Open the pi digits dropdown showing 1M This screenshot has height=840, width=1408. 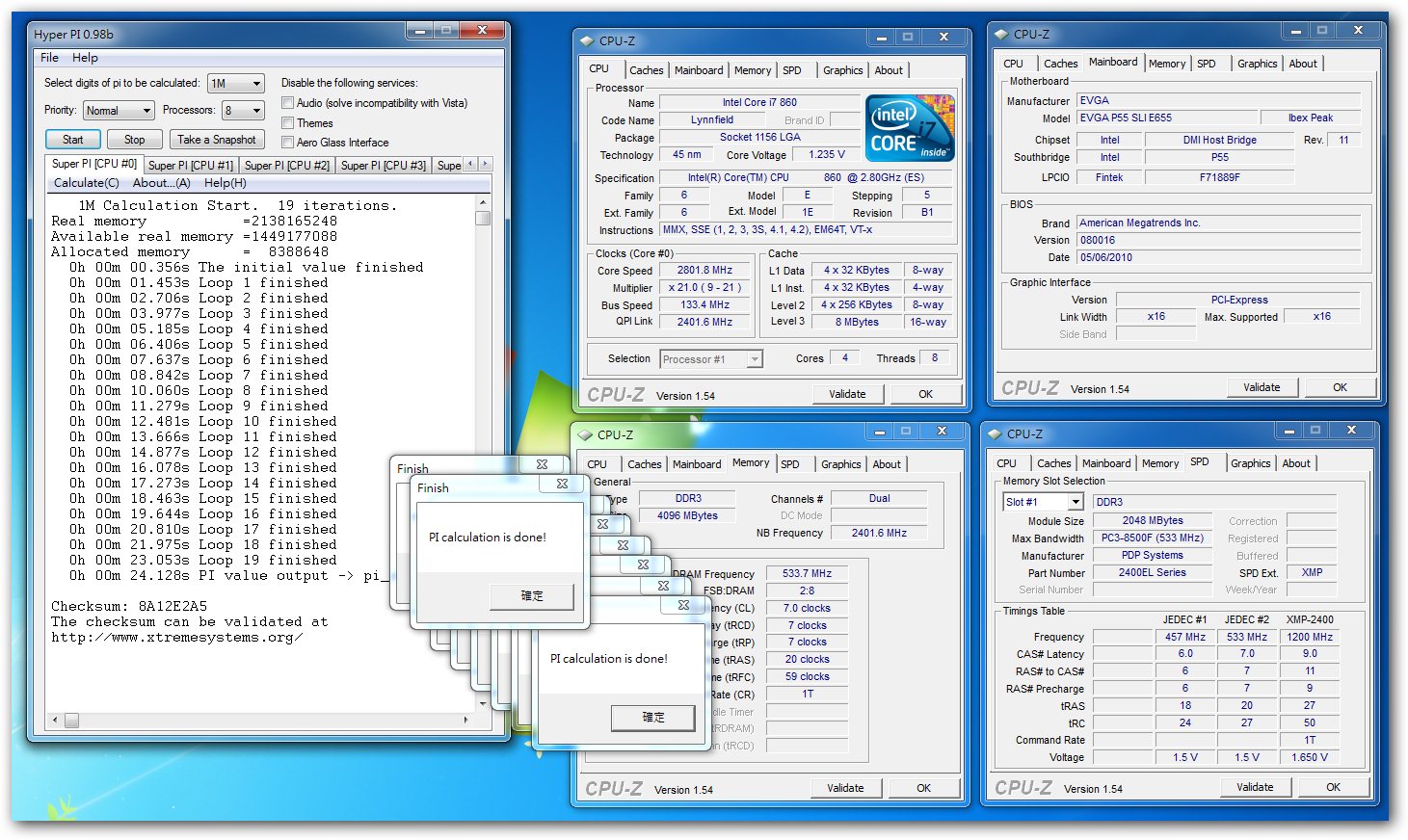coord(236,84)
